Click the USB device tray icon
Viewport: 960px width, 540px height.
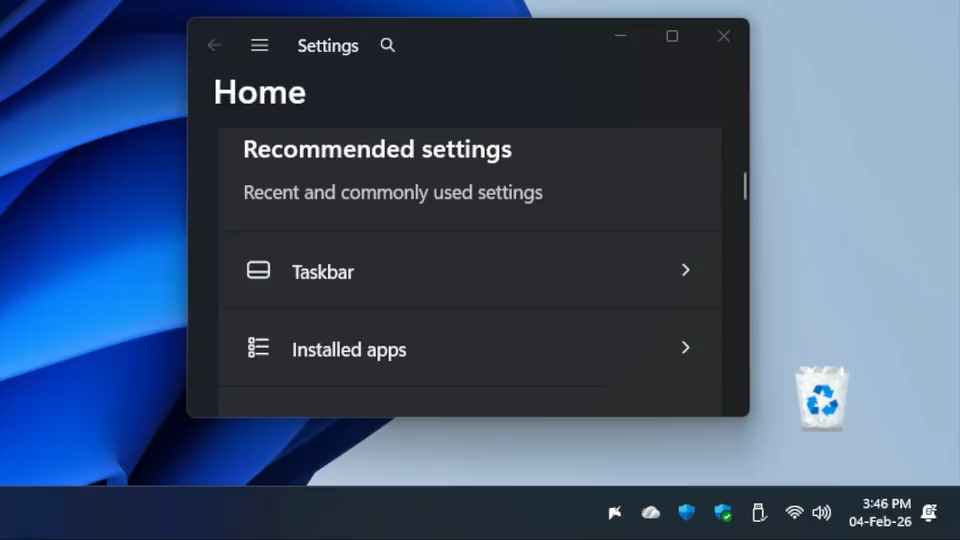click(759, 512)
